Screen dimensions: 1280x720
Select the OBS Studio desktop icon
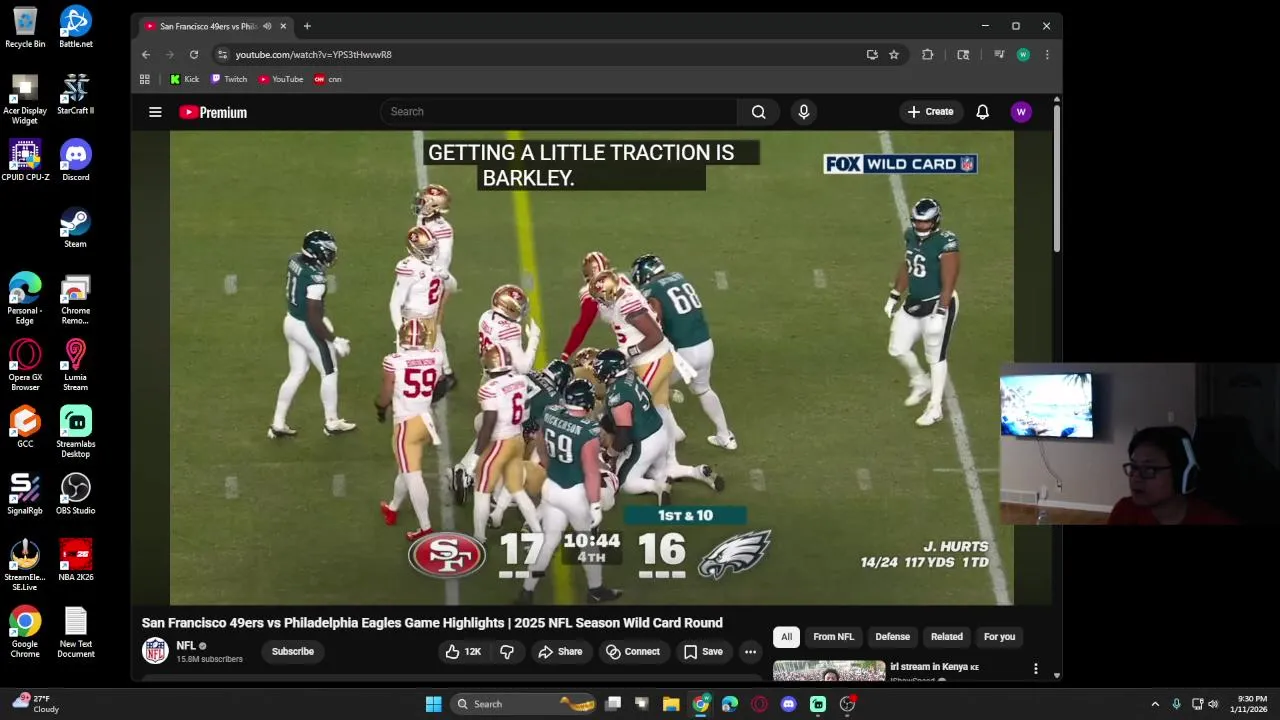point(75,494)
